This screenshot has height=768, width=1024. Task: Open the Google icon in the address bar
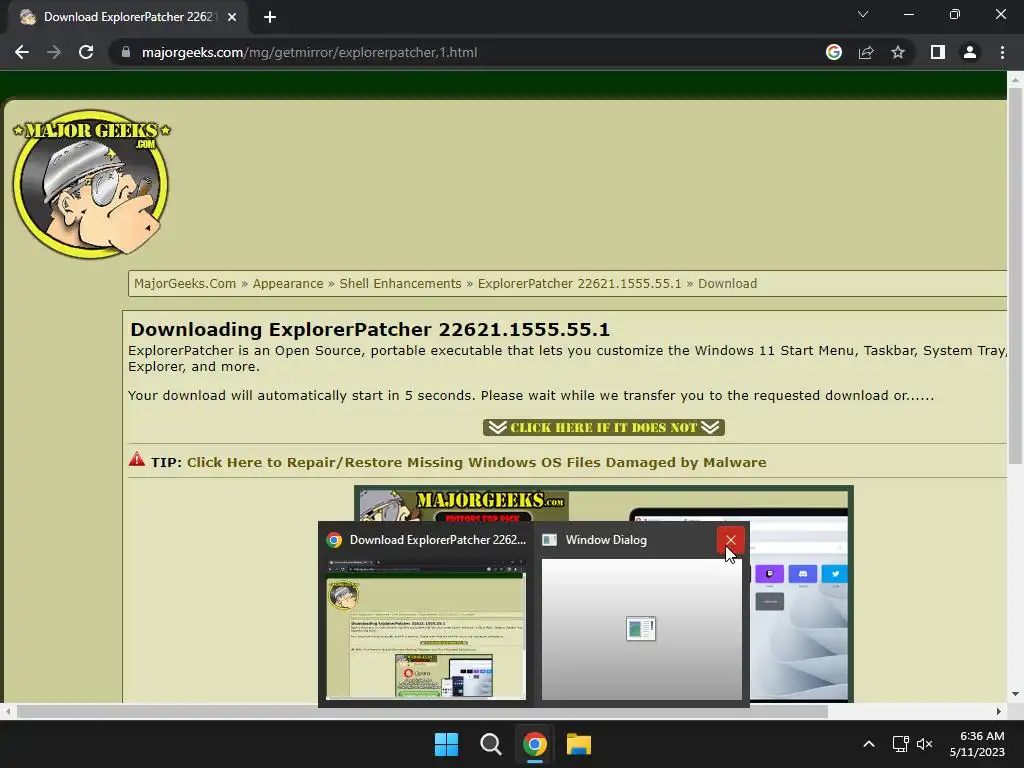coord(834,52)
